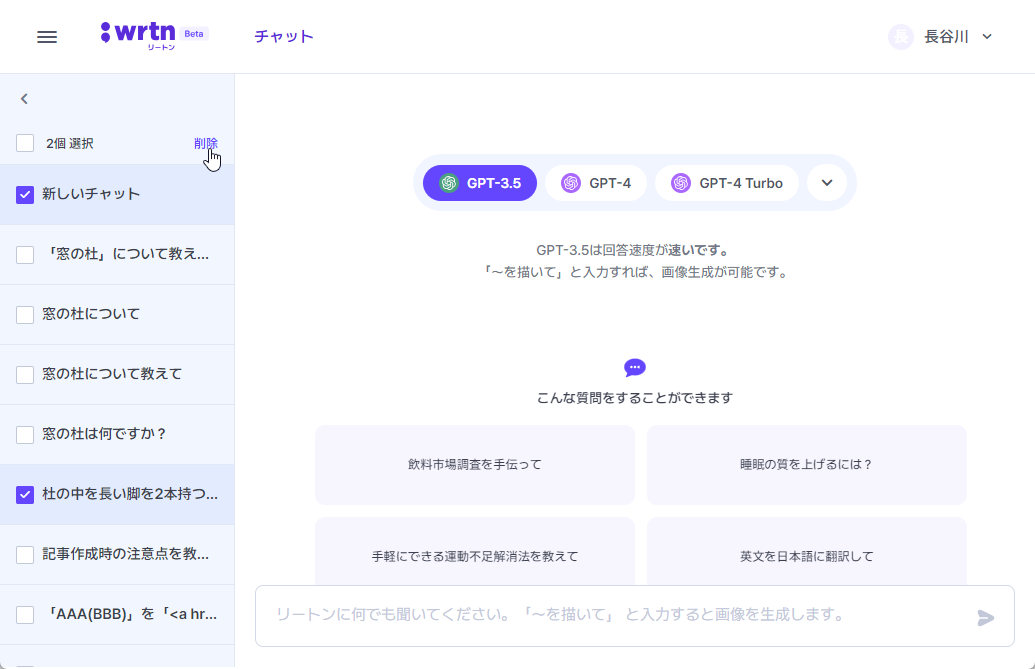The image size is (1035, 669).
Task: Uncheck the 新しいチャット conversation checkbox
Action: 25,194
